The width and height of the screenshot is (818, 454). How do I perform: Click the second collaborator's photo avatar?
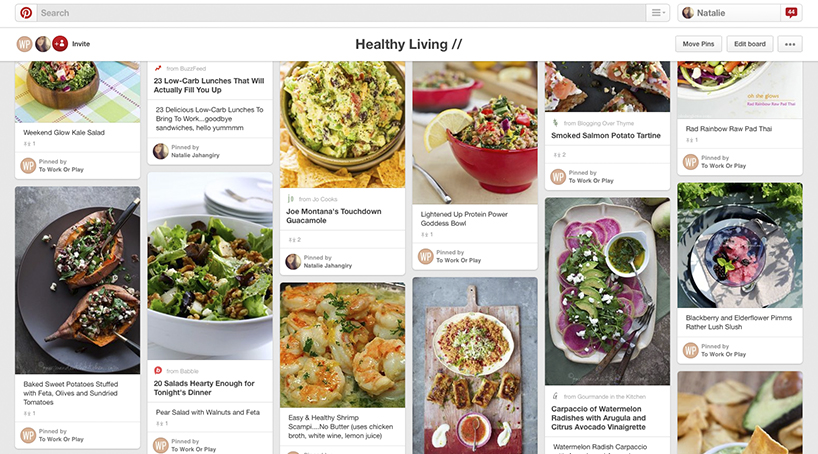pos(43,44)
